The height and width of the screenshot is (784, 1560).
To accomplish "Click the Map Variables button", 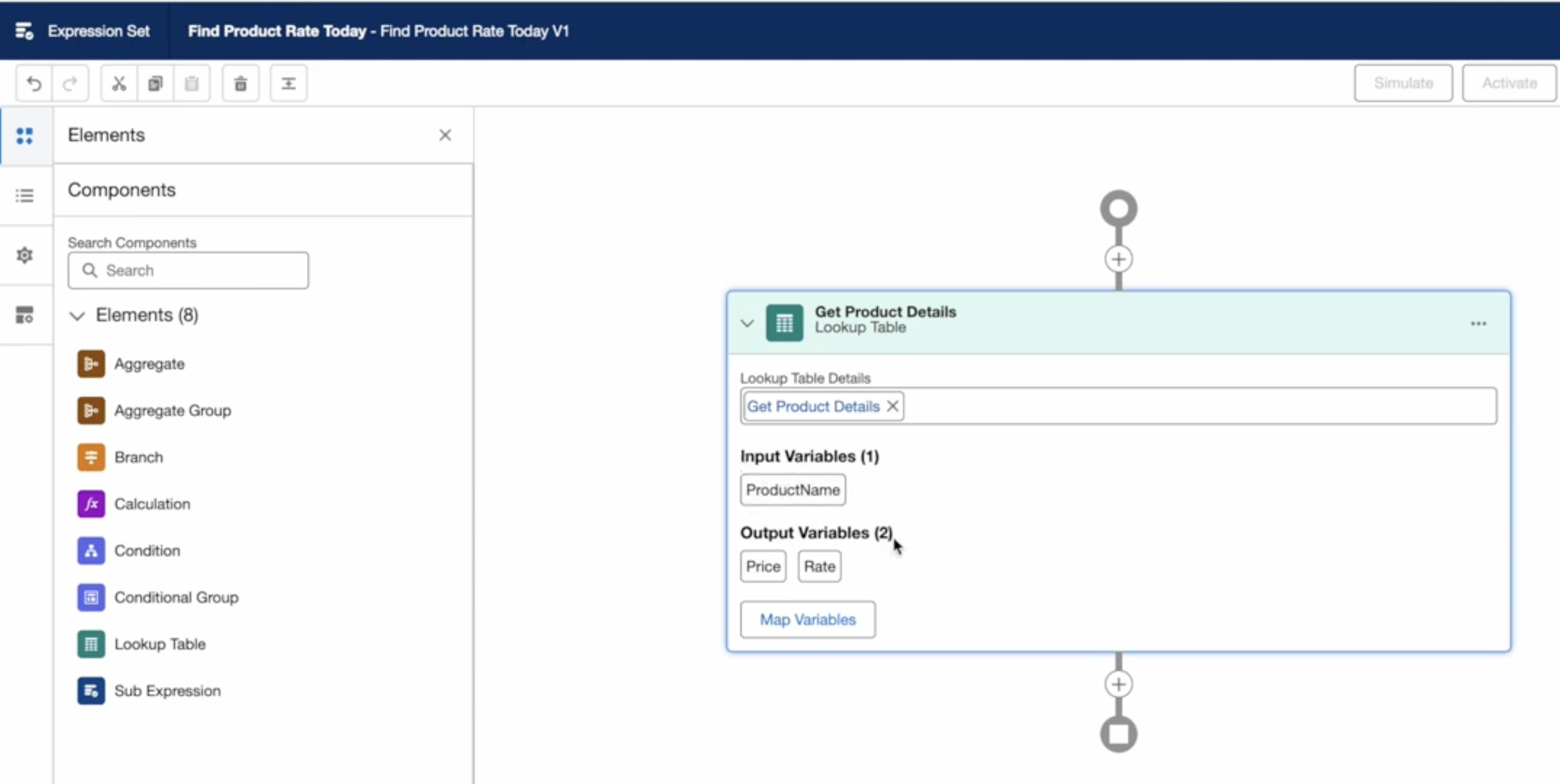I will [x=807, y=619].
